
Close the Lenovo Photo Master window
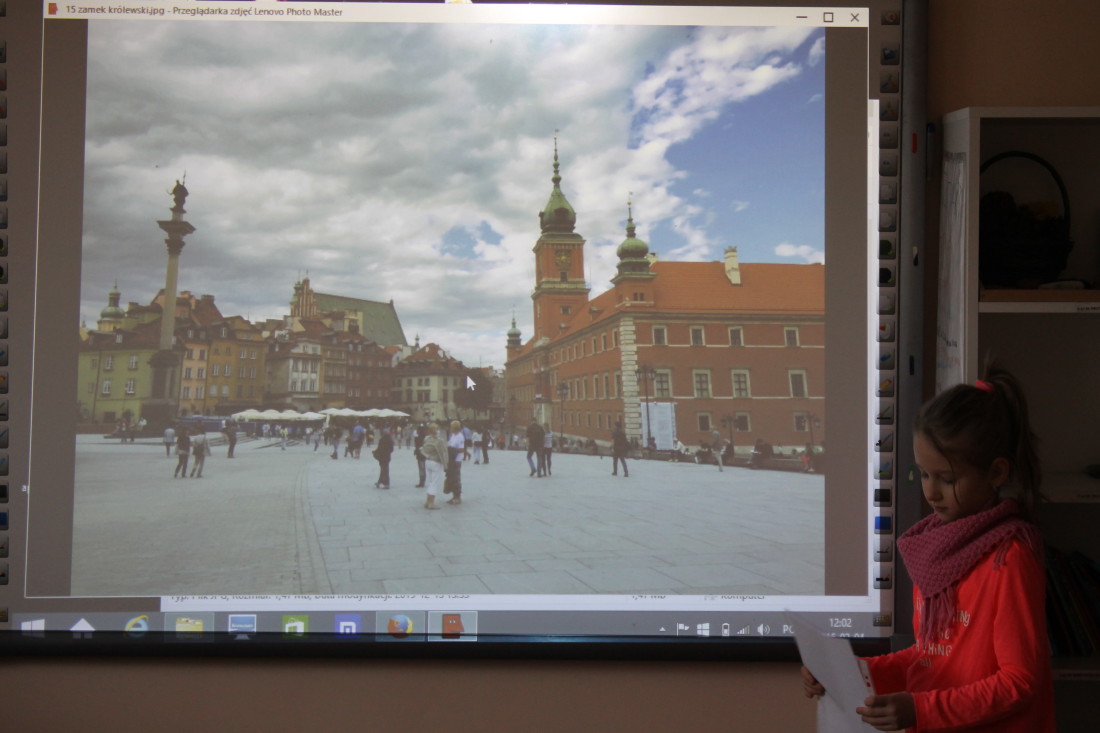(854, 18)
